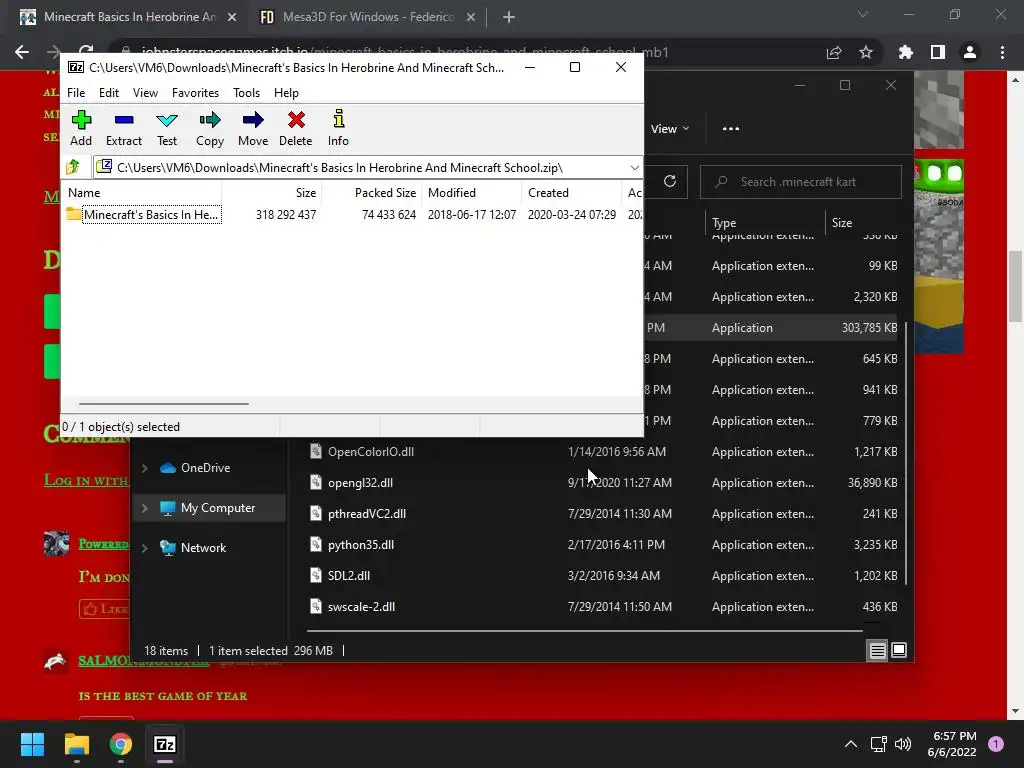Viewport: 1024px width, 768px height.
Task: Switch to the Minecraft Basics In Herobrine tab
Action: tap(128, 17)
